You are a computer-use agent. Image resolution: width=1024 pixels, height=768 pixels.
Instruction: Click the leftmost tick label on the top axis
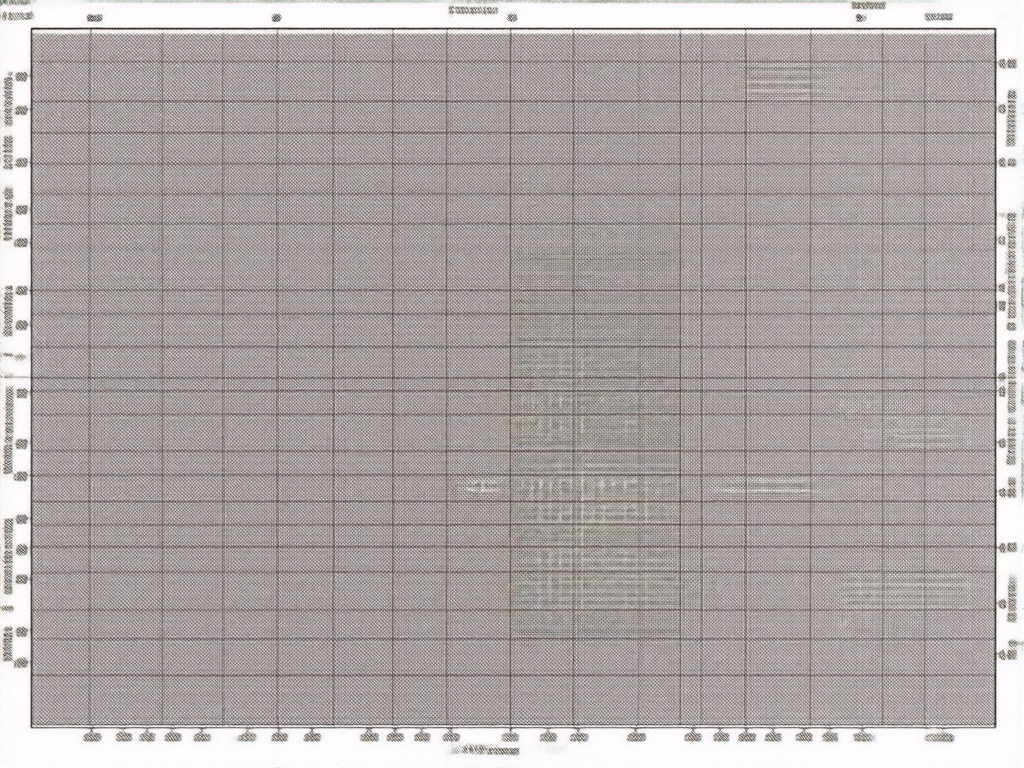[94, 18]
